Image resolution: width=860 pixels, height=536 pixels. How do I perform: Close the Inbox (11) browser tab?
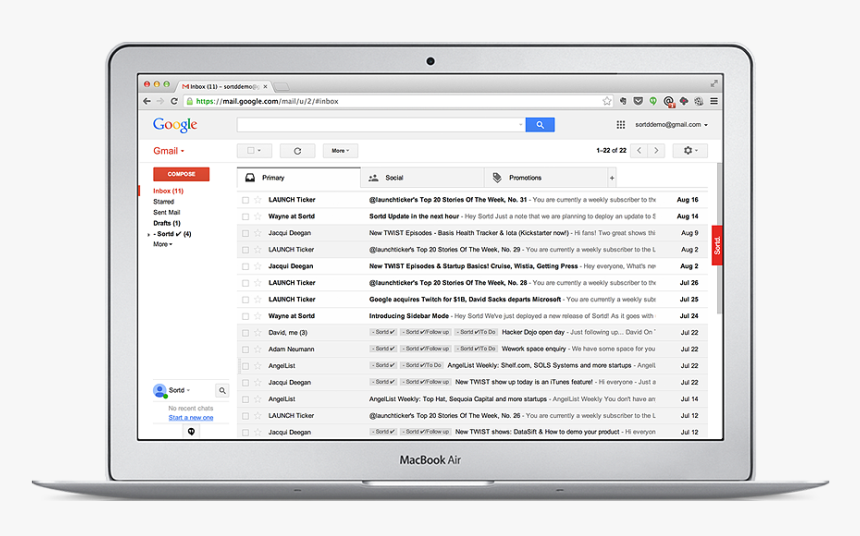265,87
